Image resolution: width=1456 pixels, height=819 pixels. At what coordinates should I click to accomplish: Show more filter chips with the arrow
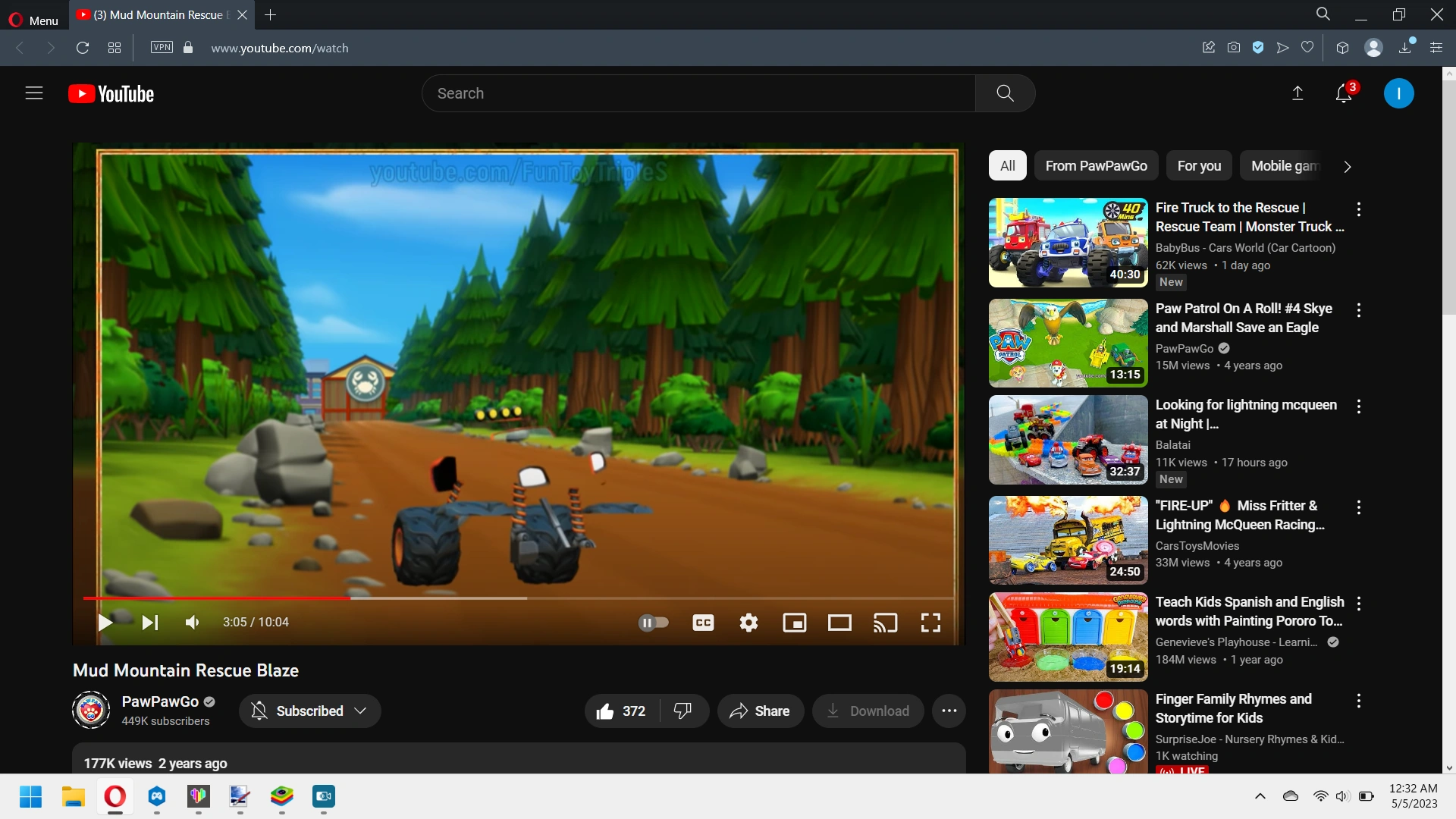click(1347, 167)
